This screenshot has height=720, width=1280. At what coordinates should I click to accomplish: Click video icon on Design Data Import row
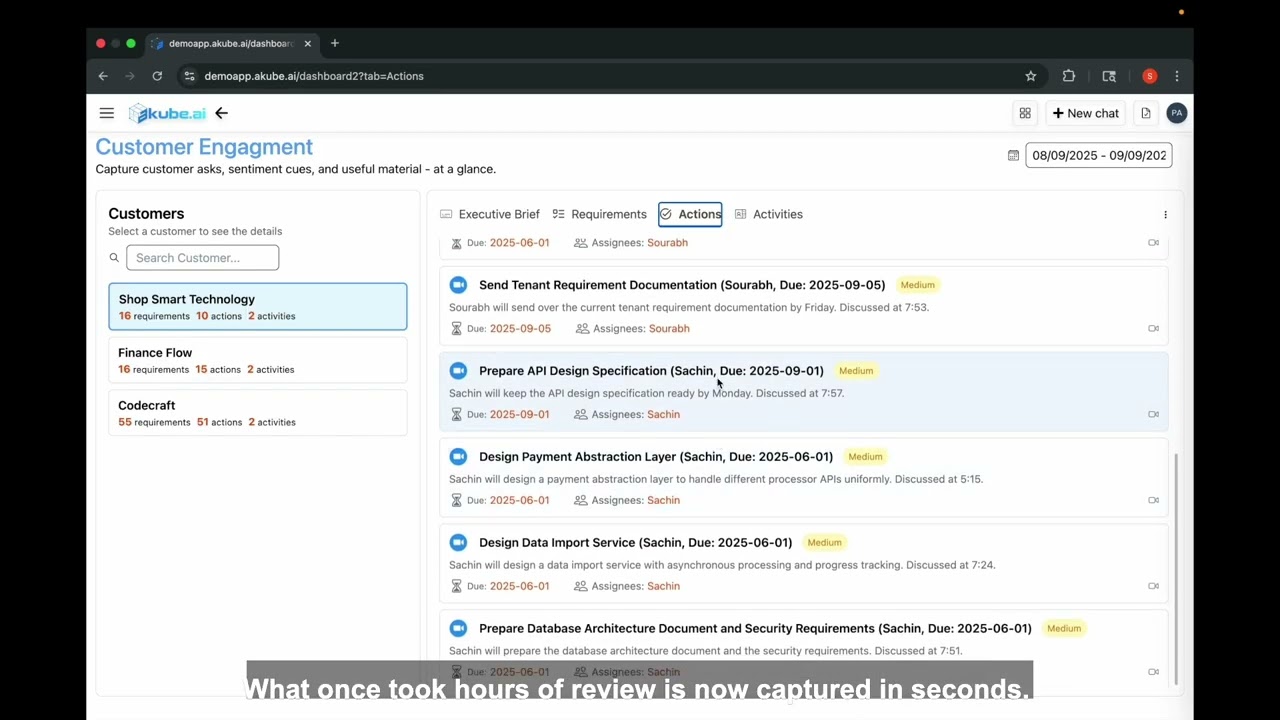(1153, 586)
